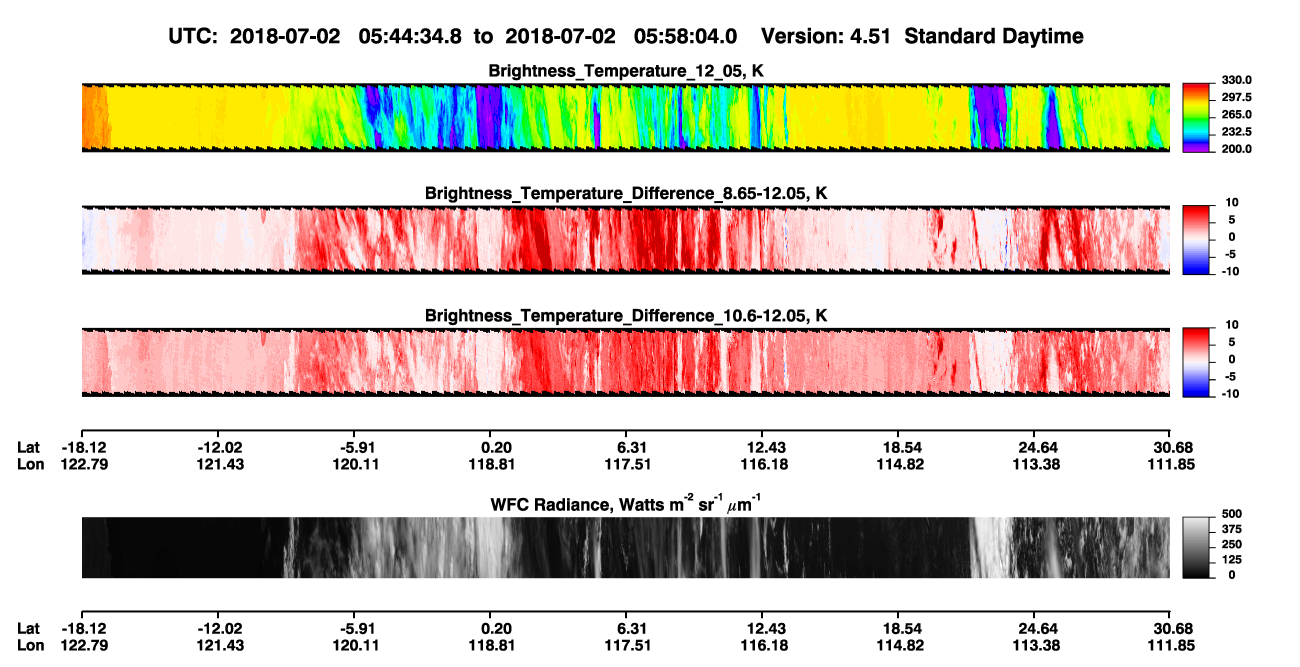Viewport: 1300px width, 667px height.
Task: Click latitude tick -18.12 on the lower axis
Action: (84, 628)
